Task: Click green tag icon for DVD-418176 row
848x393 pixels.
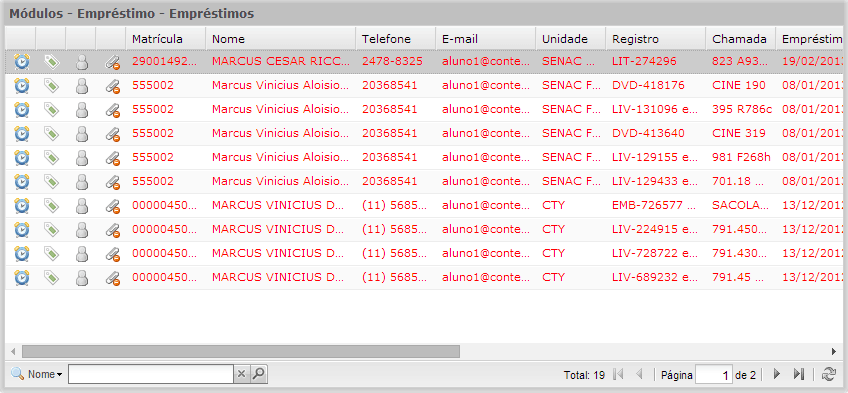Action: (x=51, y=85)
